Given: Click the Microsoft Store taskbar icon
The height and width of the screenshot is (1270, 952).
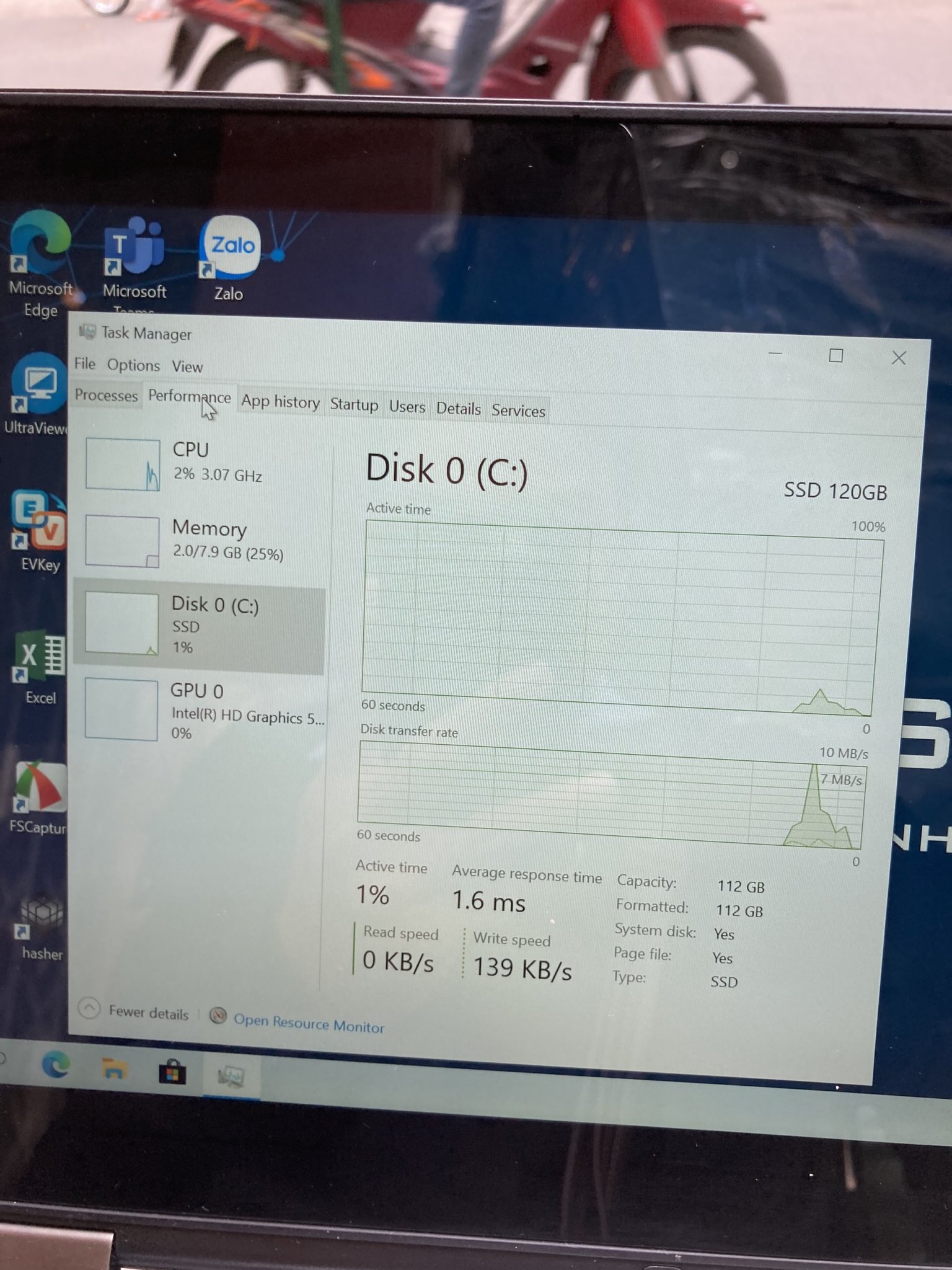Looking at the screenshot, I should pyautogui.click(x=172, y=1072).
